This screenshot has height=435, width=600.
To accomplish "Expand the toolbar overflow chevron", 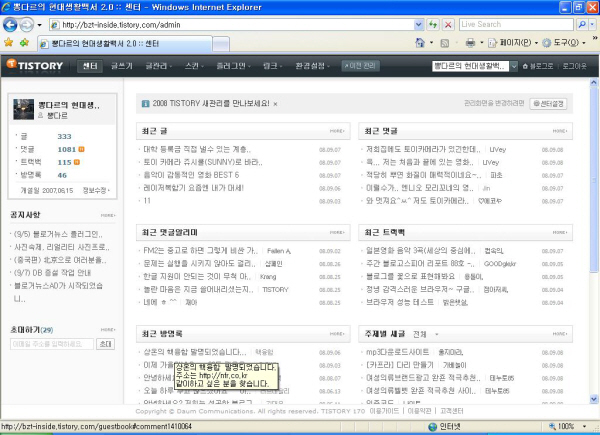I will [x=595, y=38].
